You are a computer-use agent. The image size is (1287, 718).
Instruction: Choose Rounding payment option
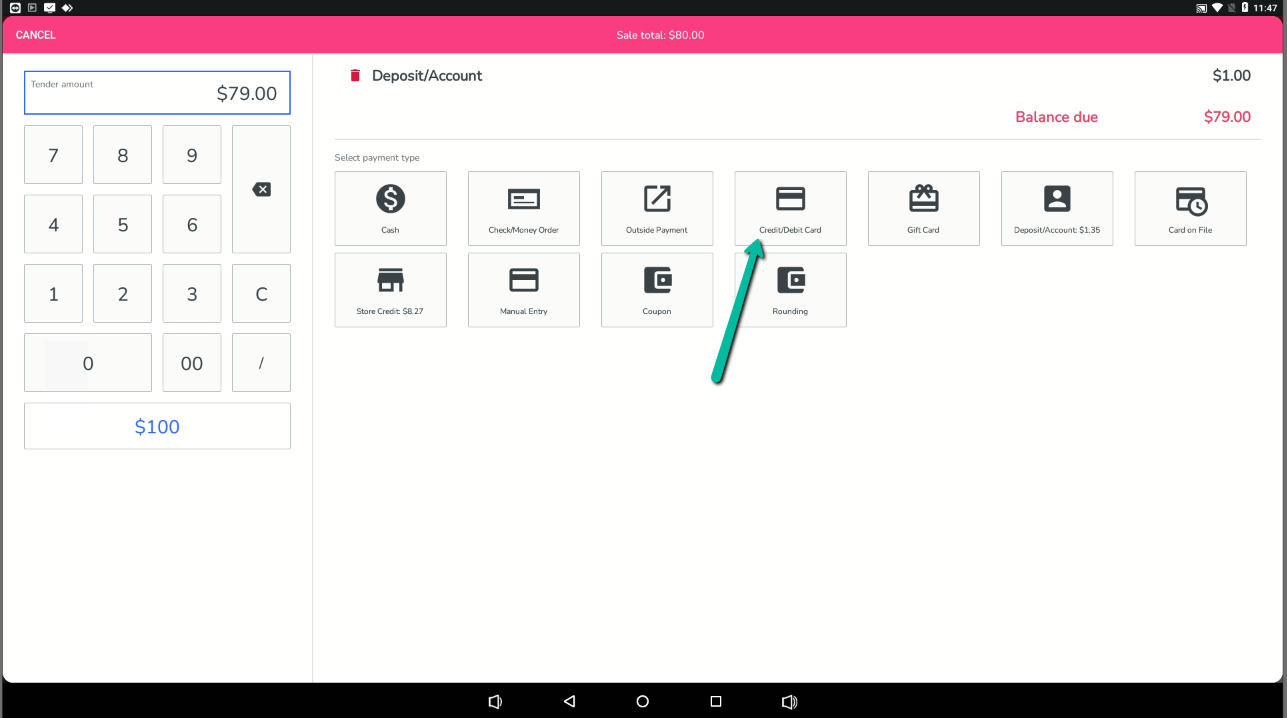tap(790, 289)
